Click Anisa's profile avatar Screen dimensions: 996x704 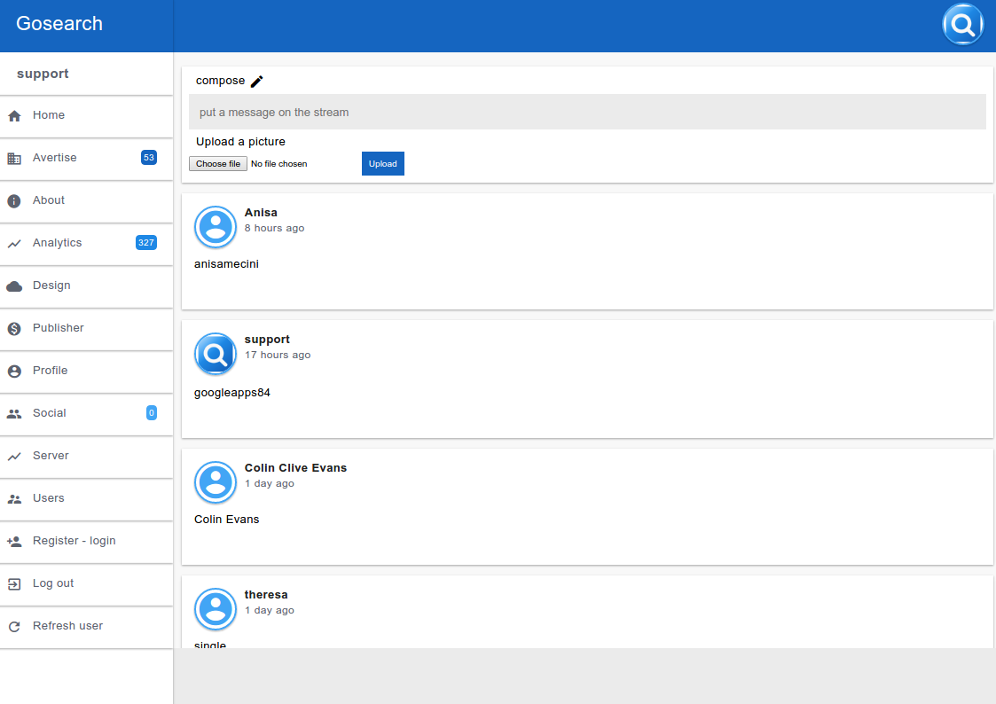215,227
